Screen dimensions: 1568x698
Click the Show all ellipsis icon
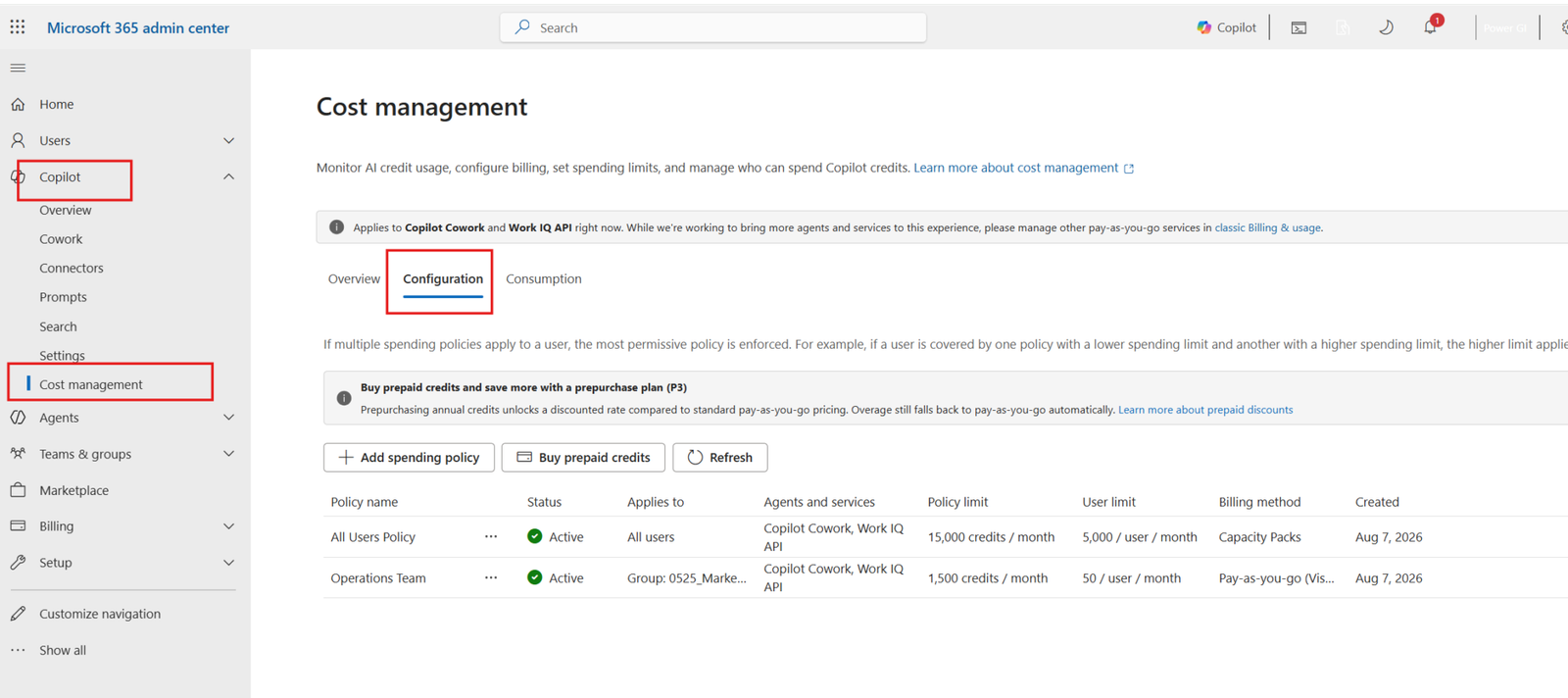pos(18,650)
